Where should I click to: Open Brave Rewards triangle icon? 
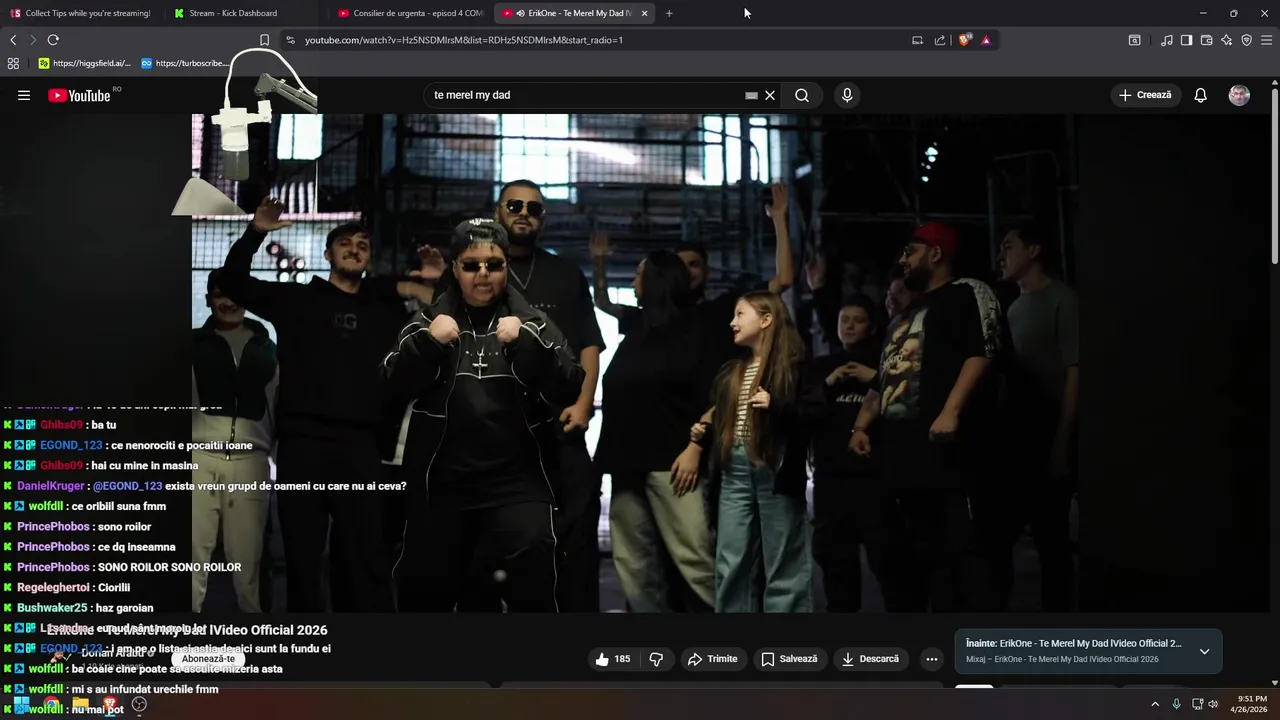[x=986, y=40]
